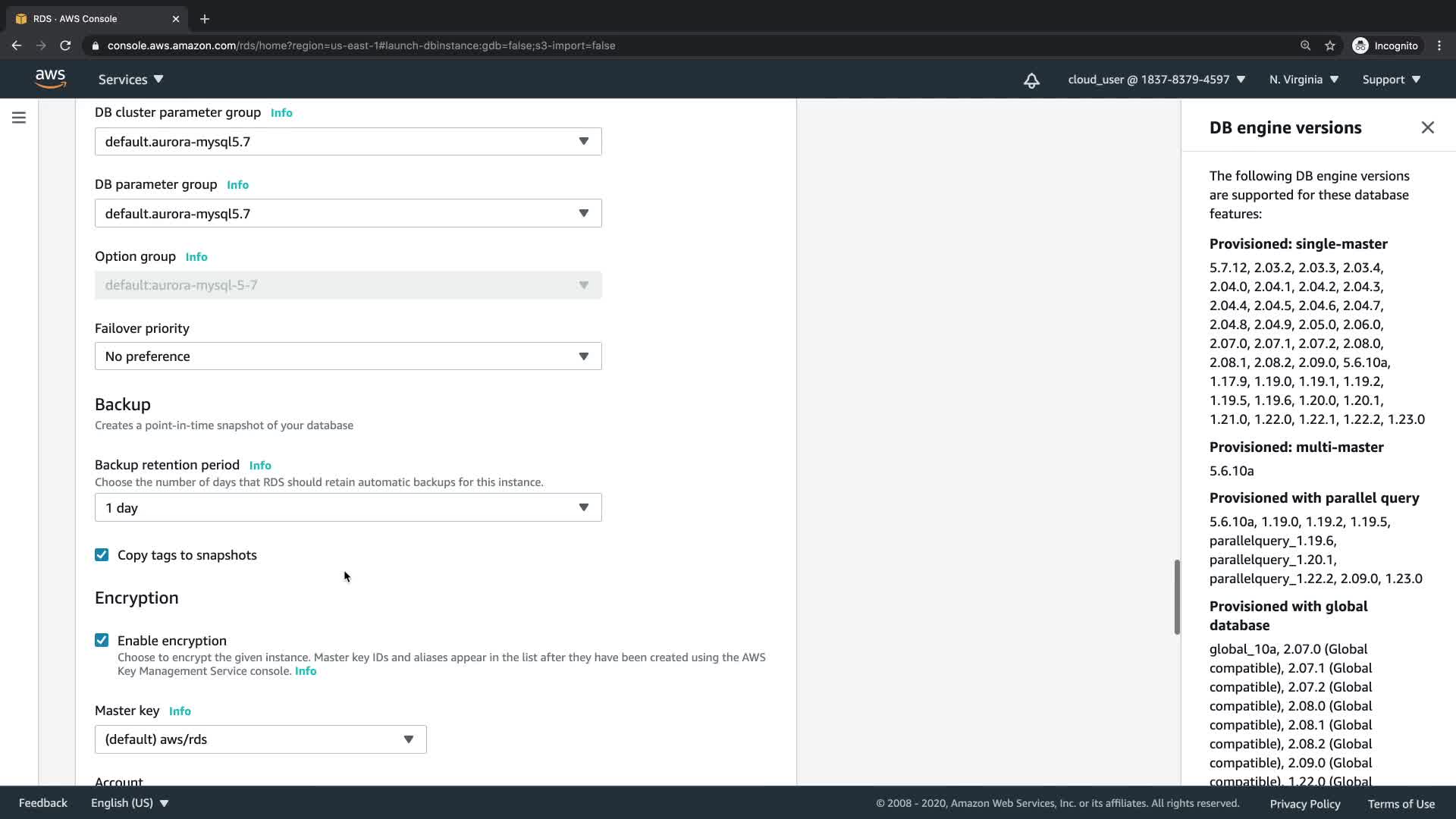Open the N. Virginia region menu
The width and height of the screenshot is (1456, 819).
pos(1304,80)
